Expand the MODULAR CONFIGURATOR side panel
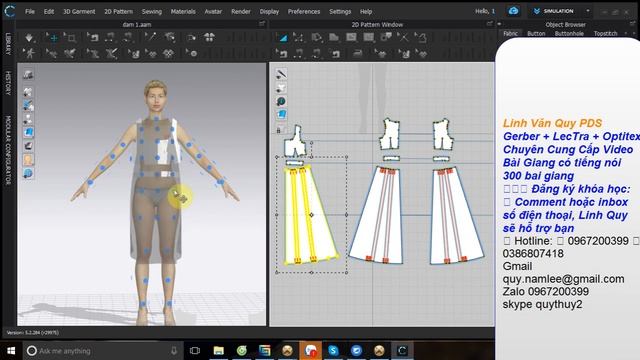 pos(8,150)
